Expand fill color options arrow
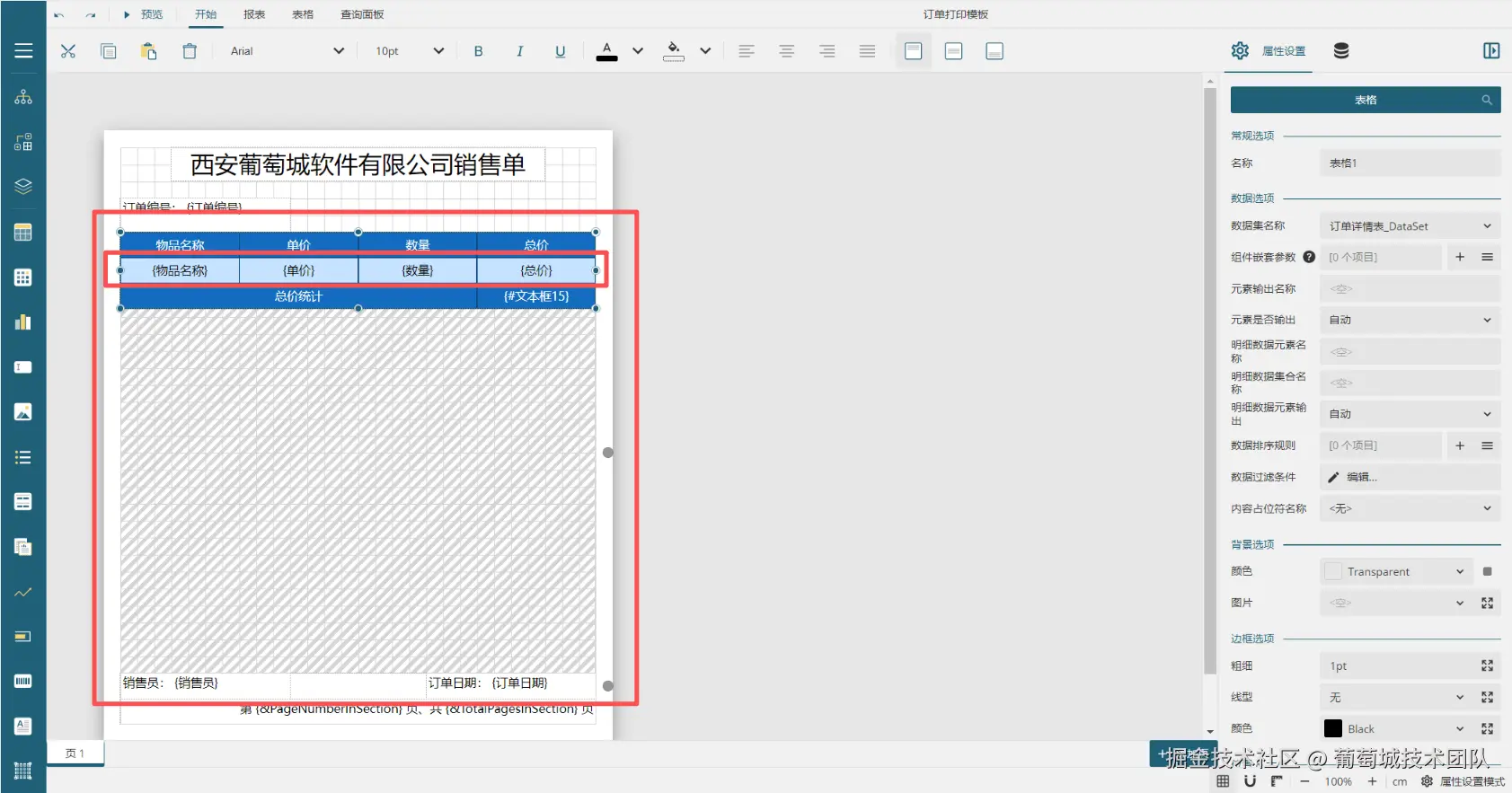The width and height of the screenshot is (1512, 793). [x=705, y=51]
